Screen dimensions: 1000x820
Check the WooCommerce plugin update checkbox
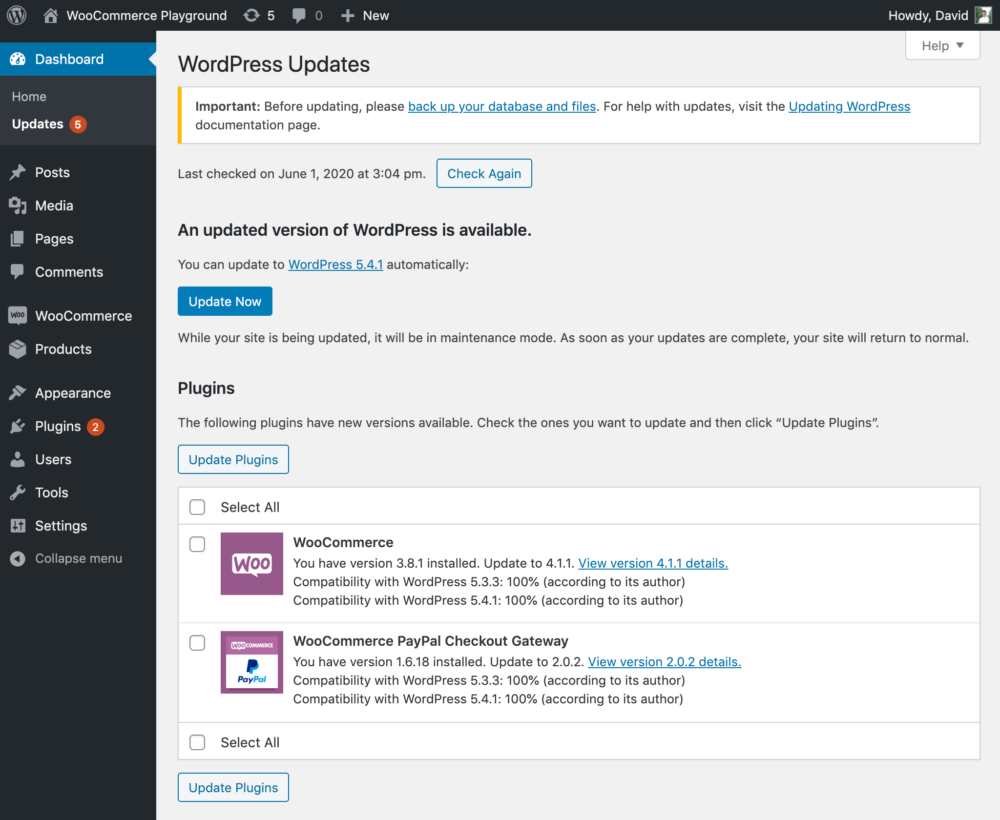tap(197, 544)
